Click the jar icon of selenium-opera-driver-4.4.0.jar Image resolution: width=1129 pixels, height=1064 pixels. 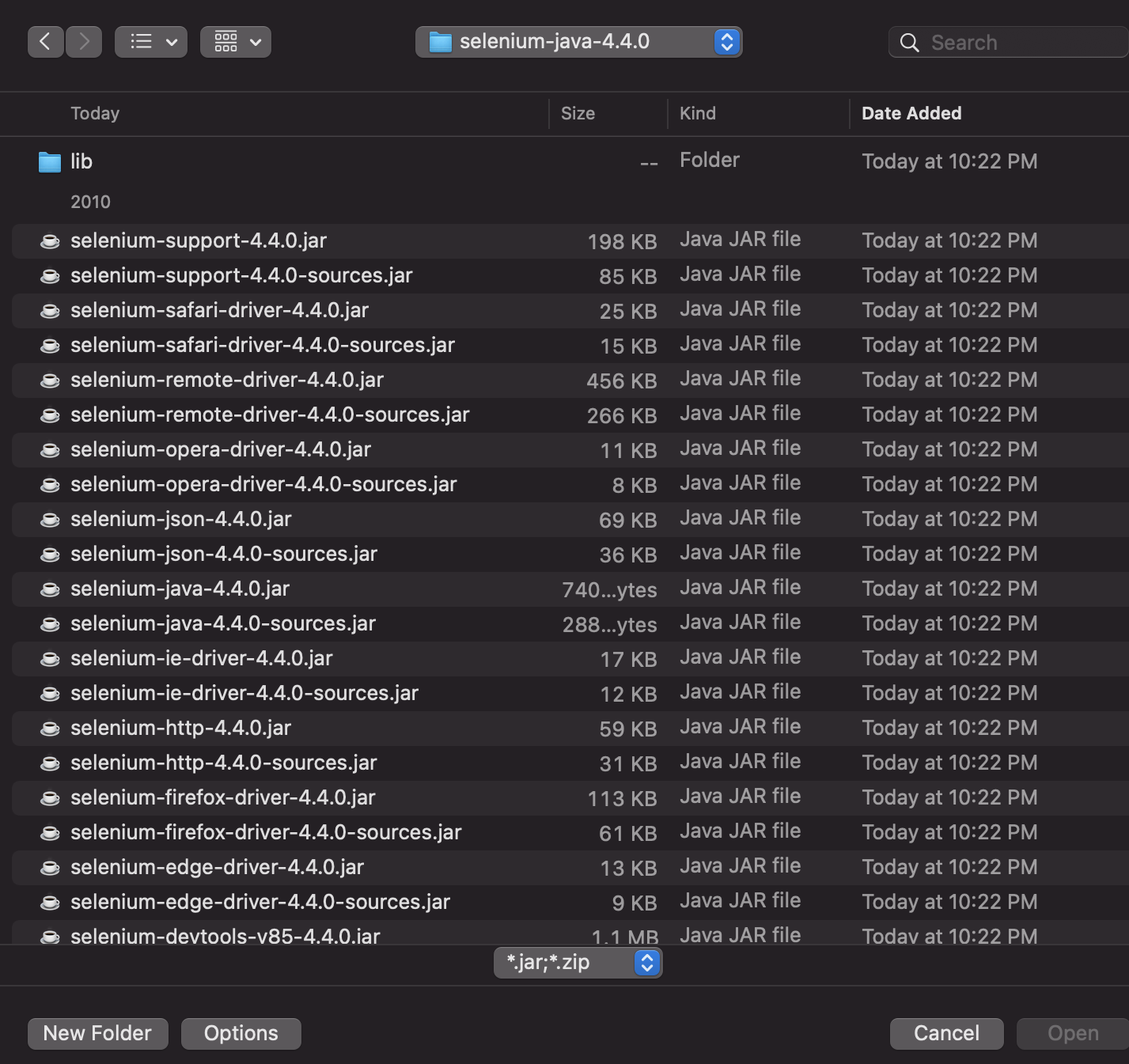[x=50, y=450]
